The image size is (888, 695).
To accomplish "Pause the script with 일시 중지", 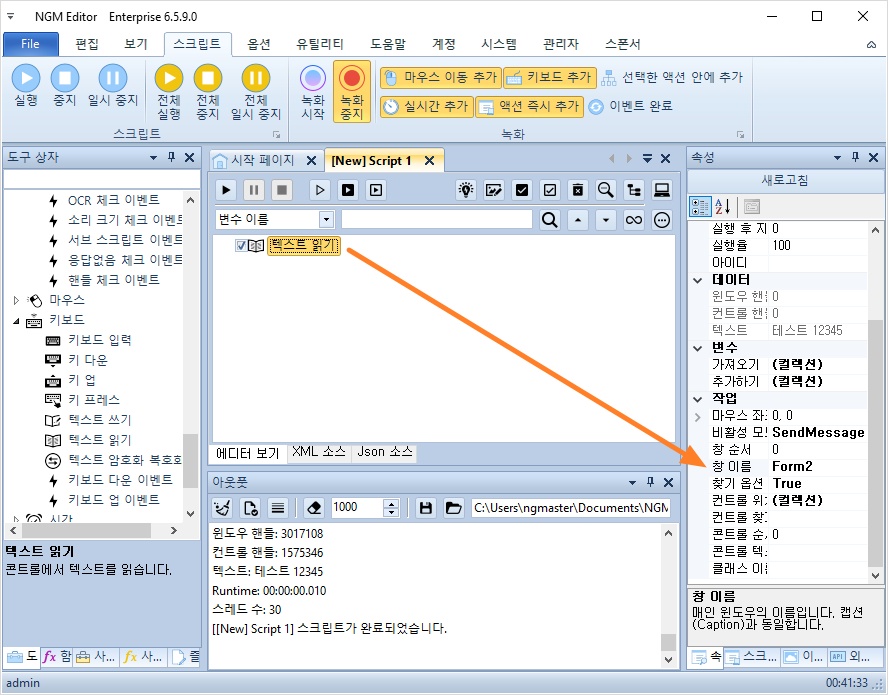I will click(x=113, y=86).
